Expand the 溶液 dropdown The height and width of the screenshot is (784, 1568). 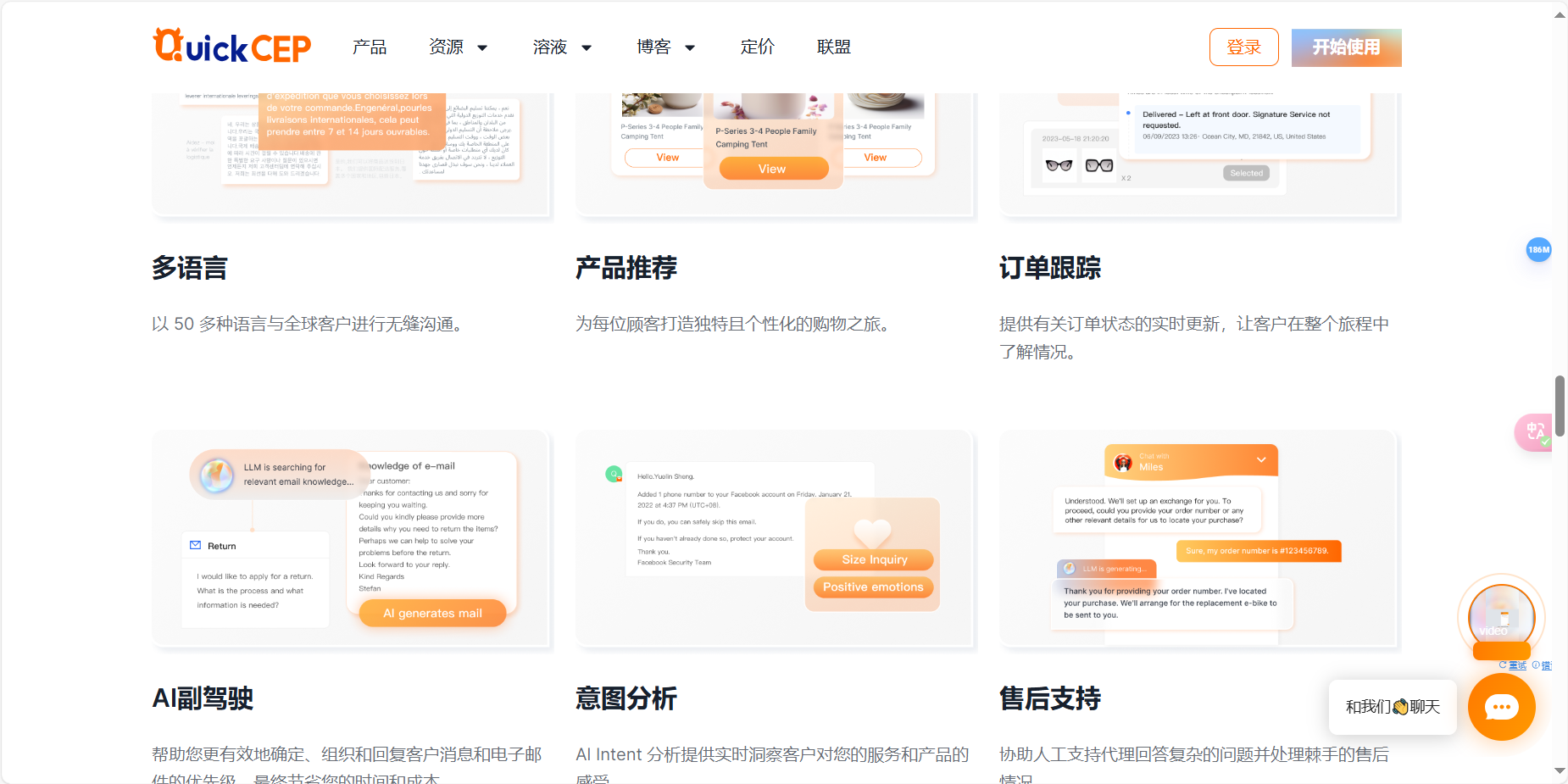[x=562, y=47]
